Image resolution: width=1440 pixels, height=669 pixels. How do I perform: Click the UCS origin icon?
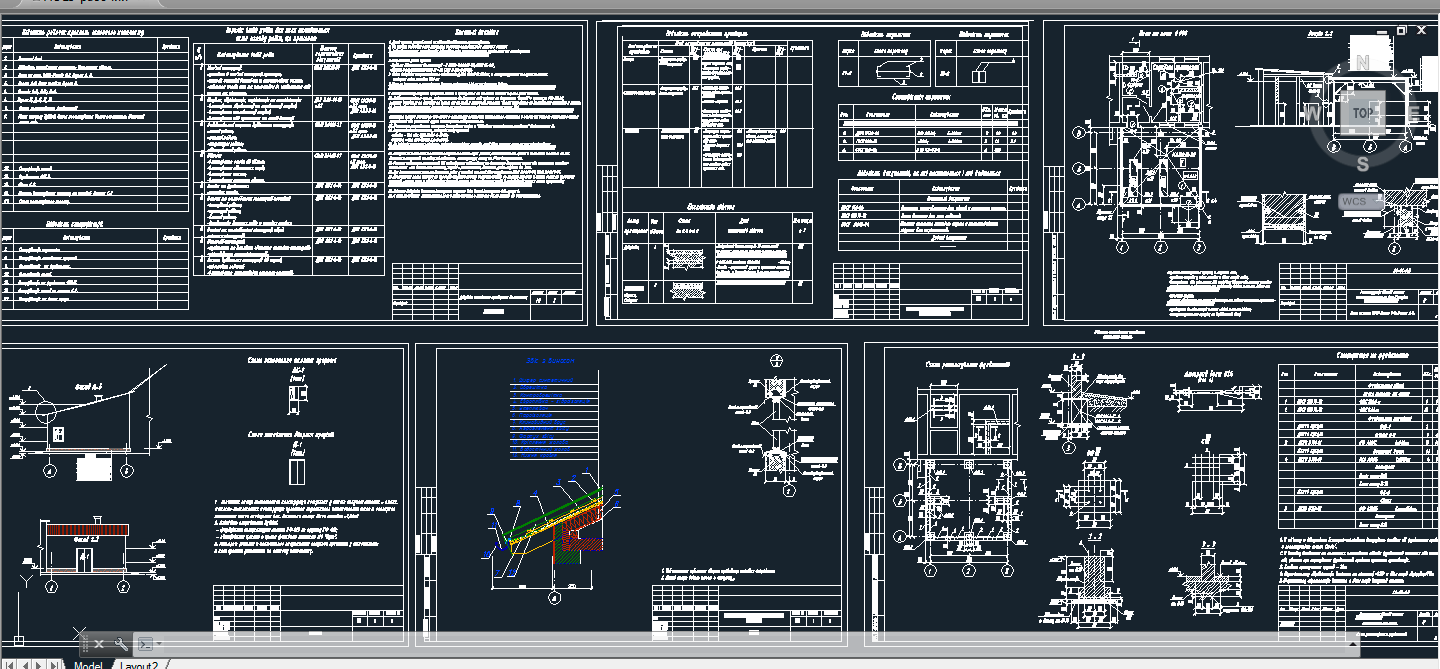tap(18, 641)
